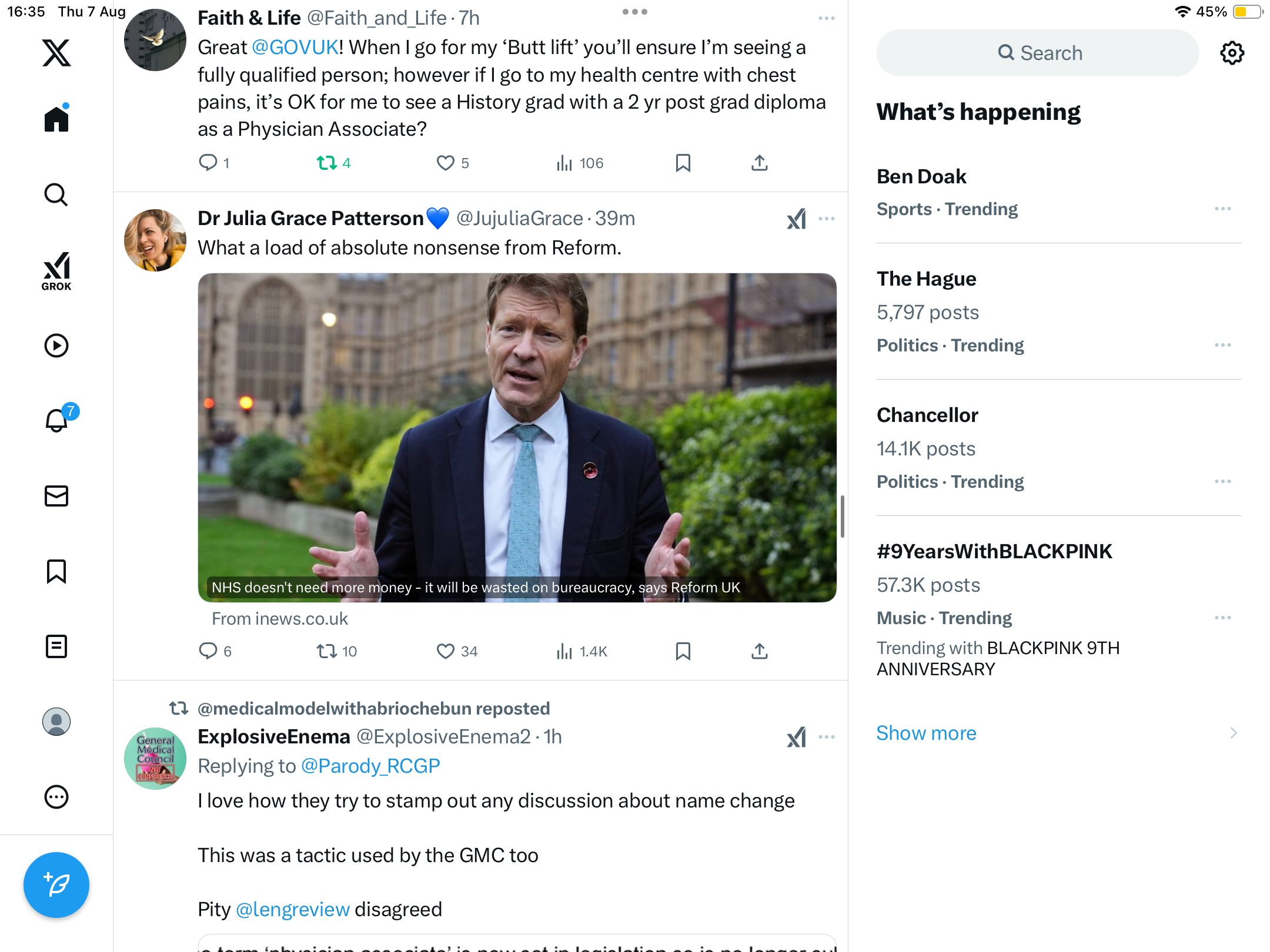The width and height of the screenshot is (1270, 952).
Task: Share the Faith & Life post
Action: (759, 163)
